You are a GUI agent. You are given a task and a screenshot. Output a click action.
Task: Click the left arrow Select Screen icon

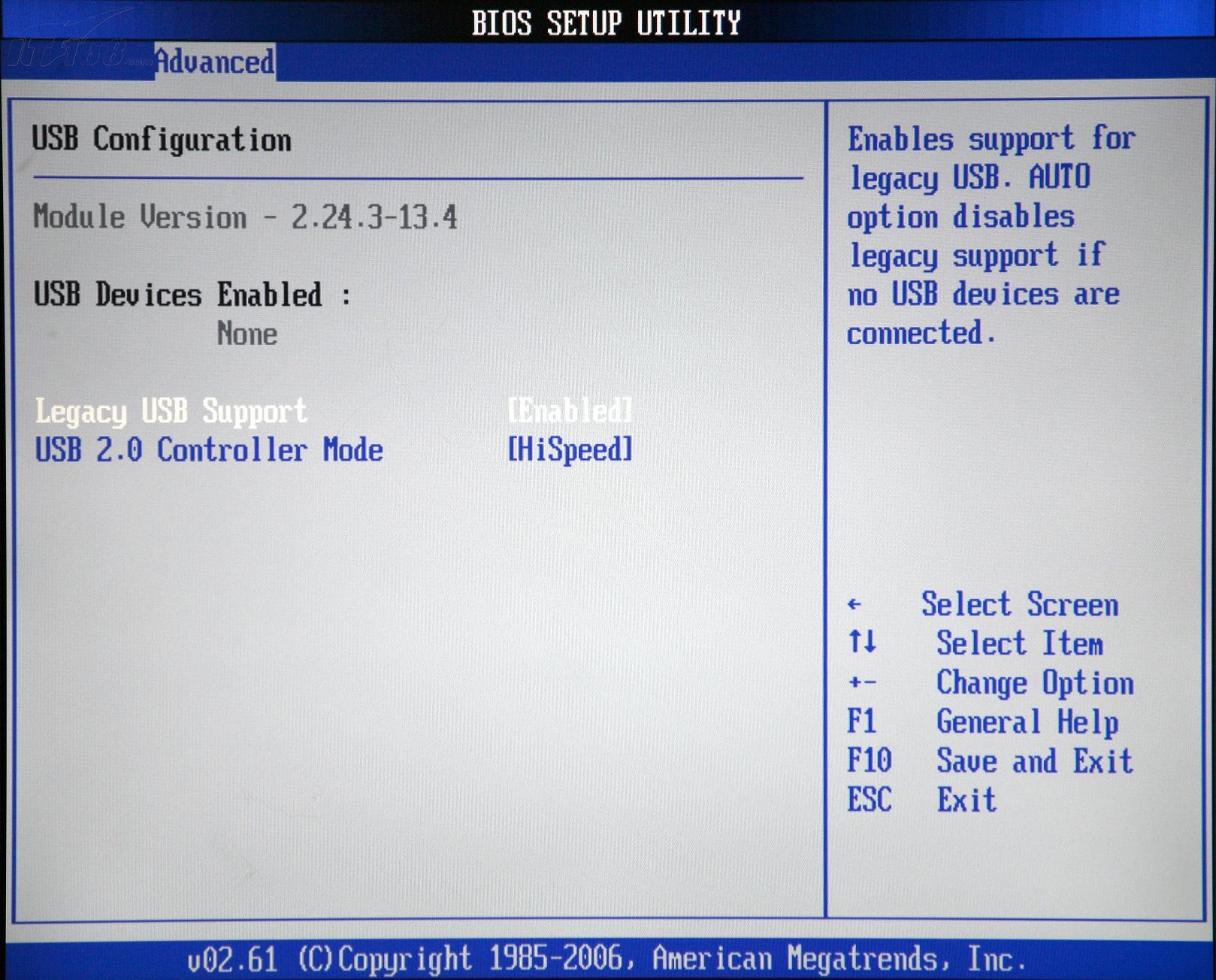854,605
